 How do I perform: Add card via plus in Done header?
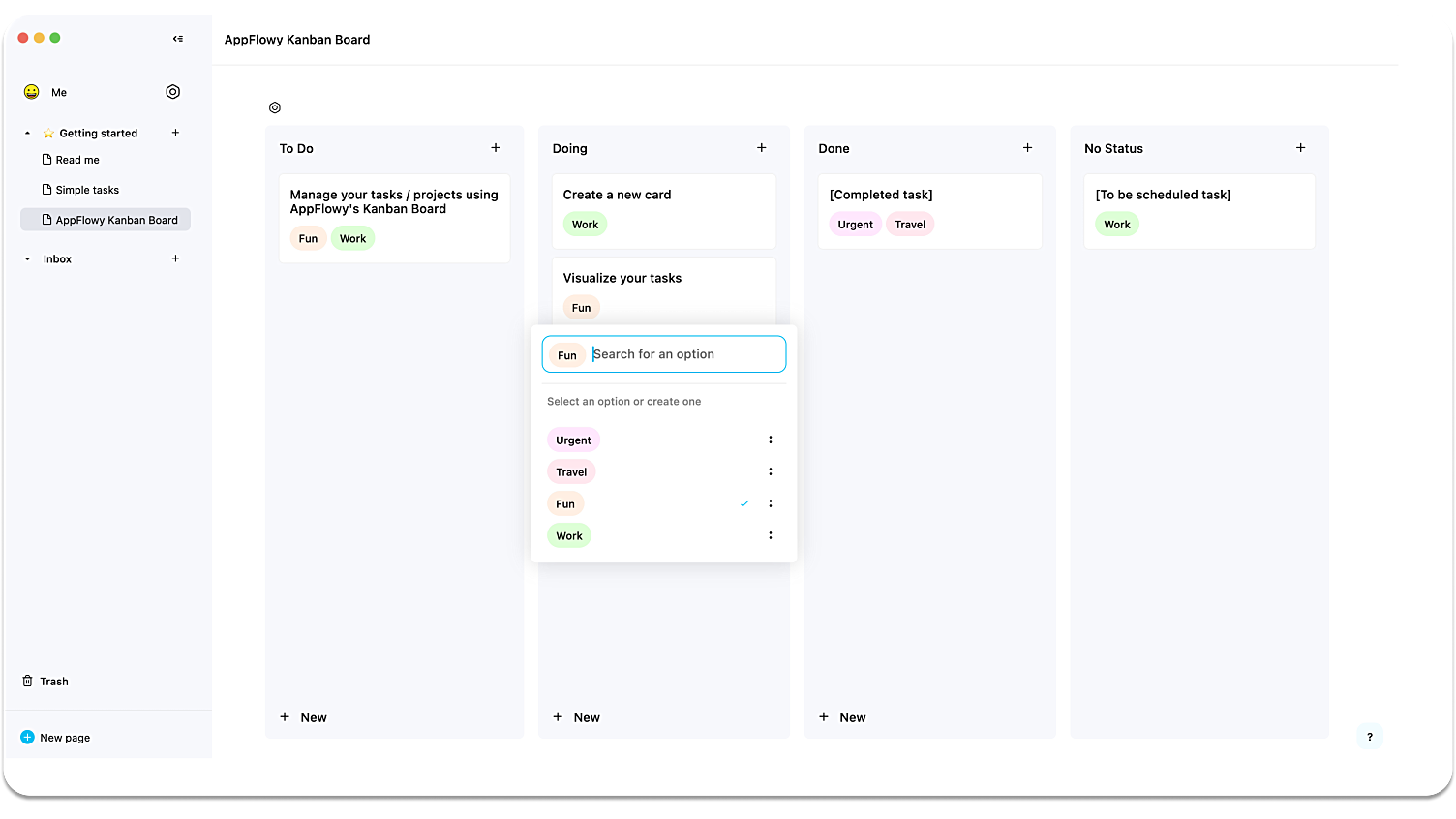pyautogui.click(x=1028, y=148)
